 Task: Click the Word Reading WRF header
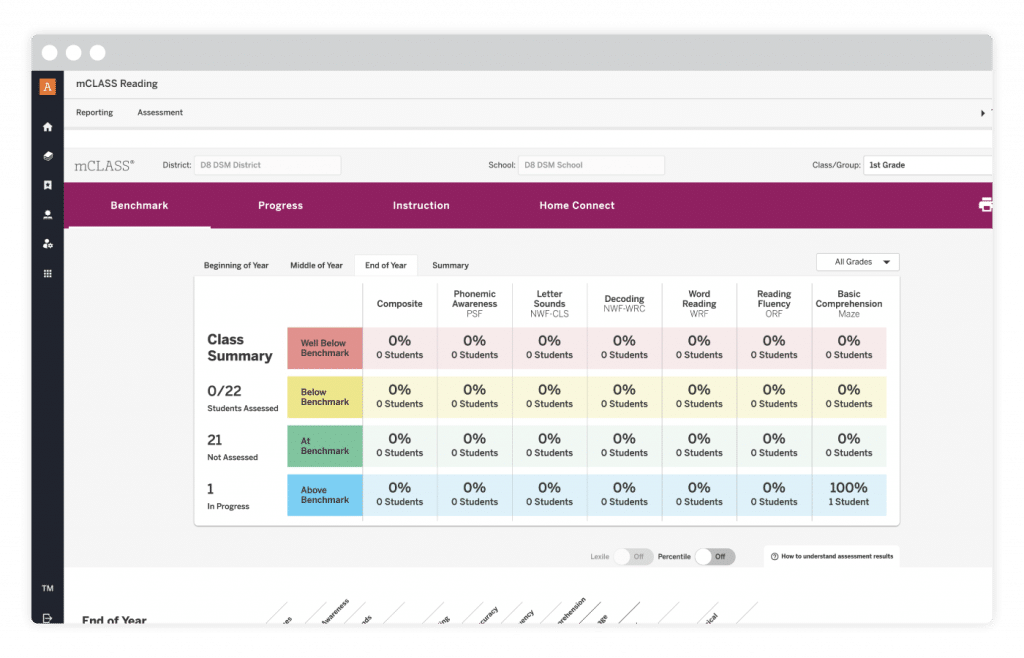(x=699, y=304)
